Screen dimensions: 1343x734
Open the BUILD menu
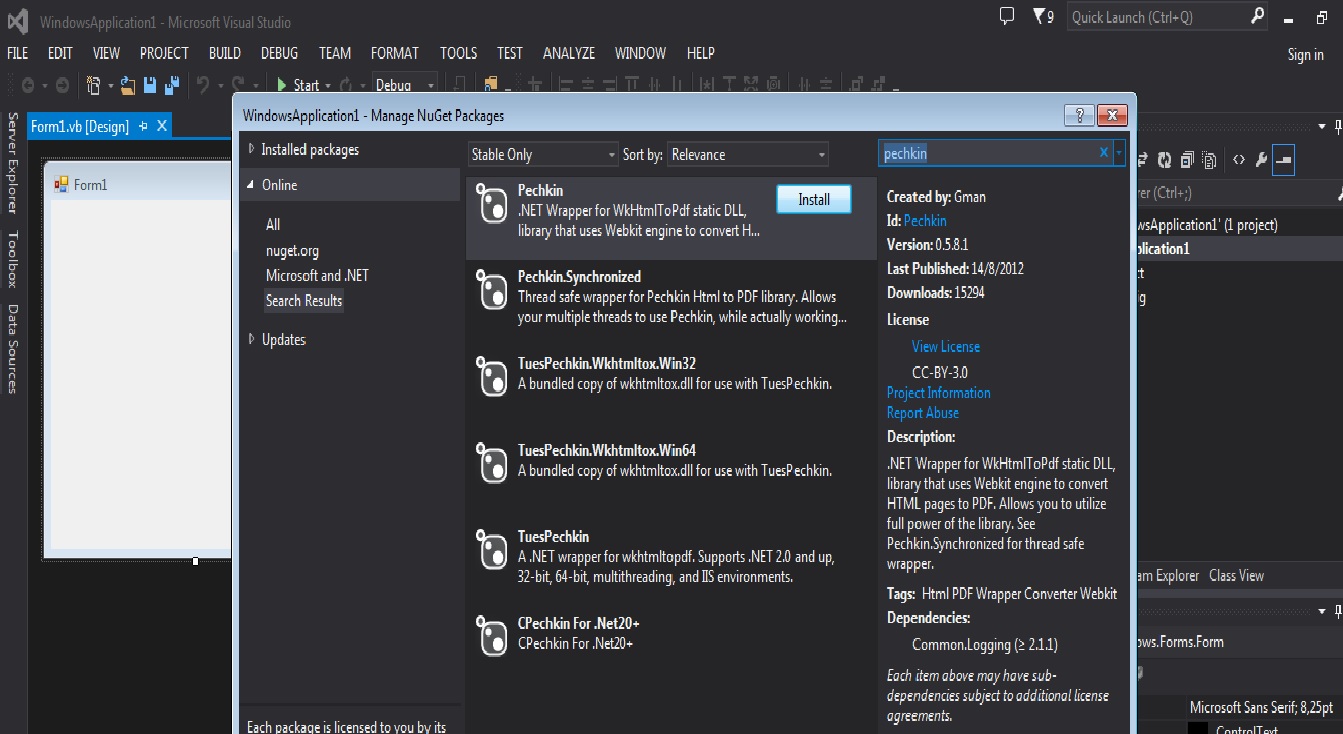(225, 53)
